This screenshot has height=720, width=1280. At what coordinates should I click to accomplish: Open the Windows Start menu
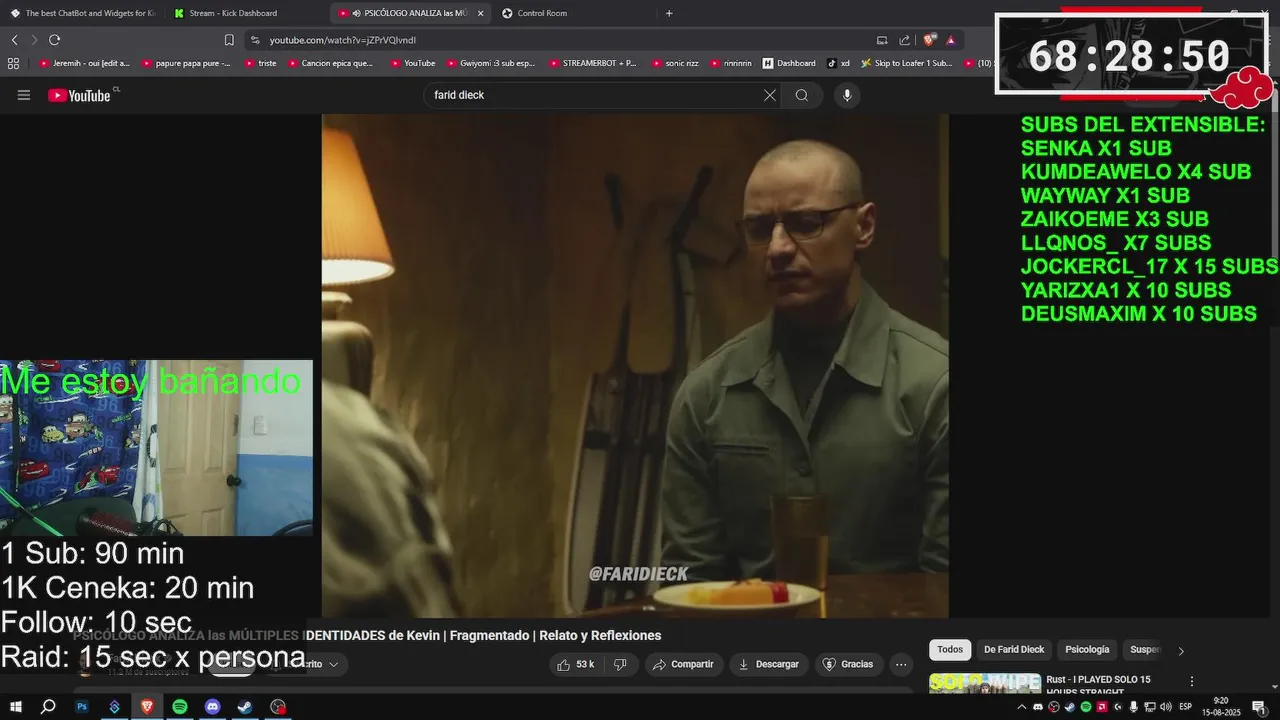[x=16, y=707]
